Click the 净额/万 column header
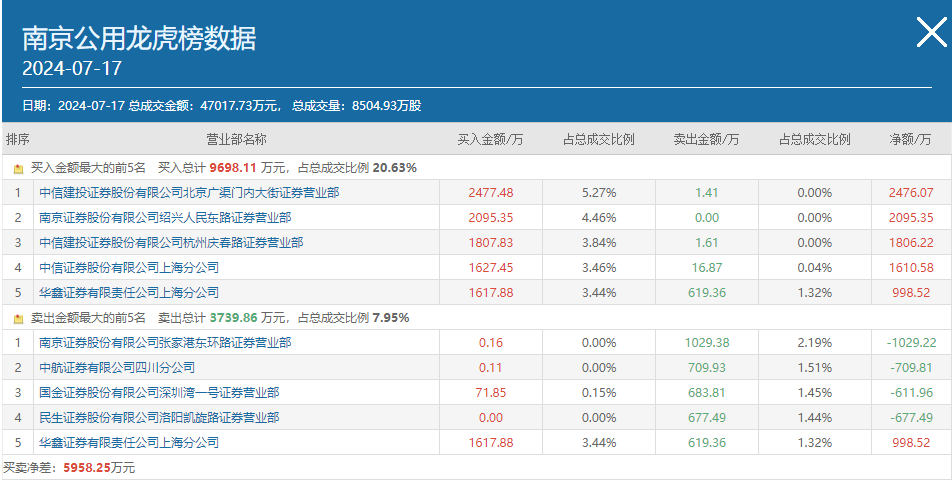The height and width of the screenshot is (484, 952). [911, 139]
